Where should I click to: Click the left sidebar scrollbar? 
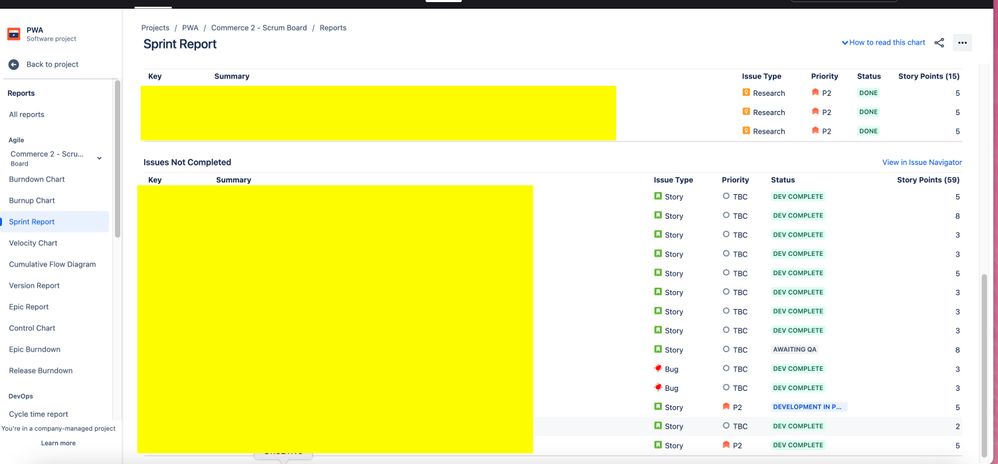point(117,158)
